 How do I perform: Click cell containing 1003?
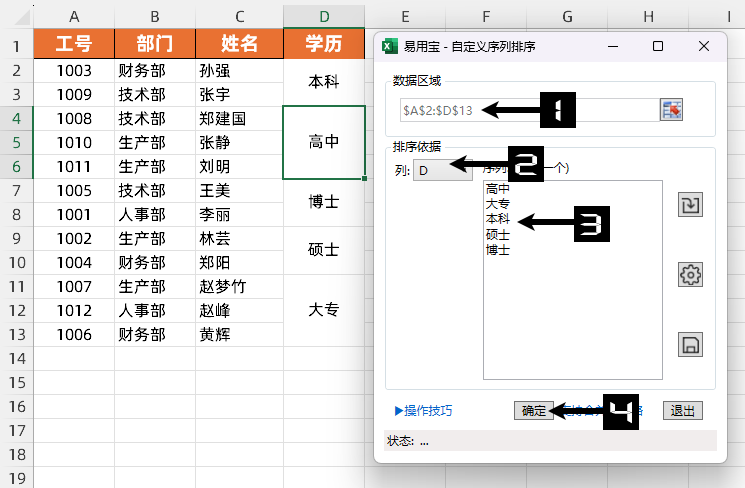click(x=74, y=71)
